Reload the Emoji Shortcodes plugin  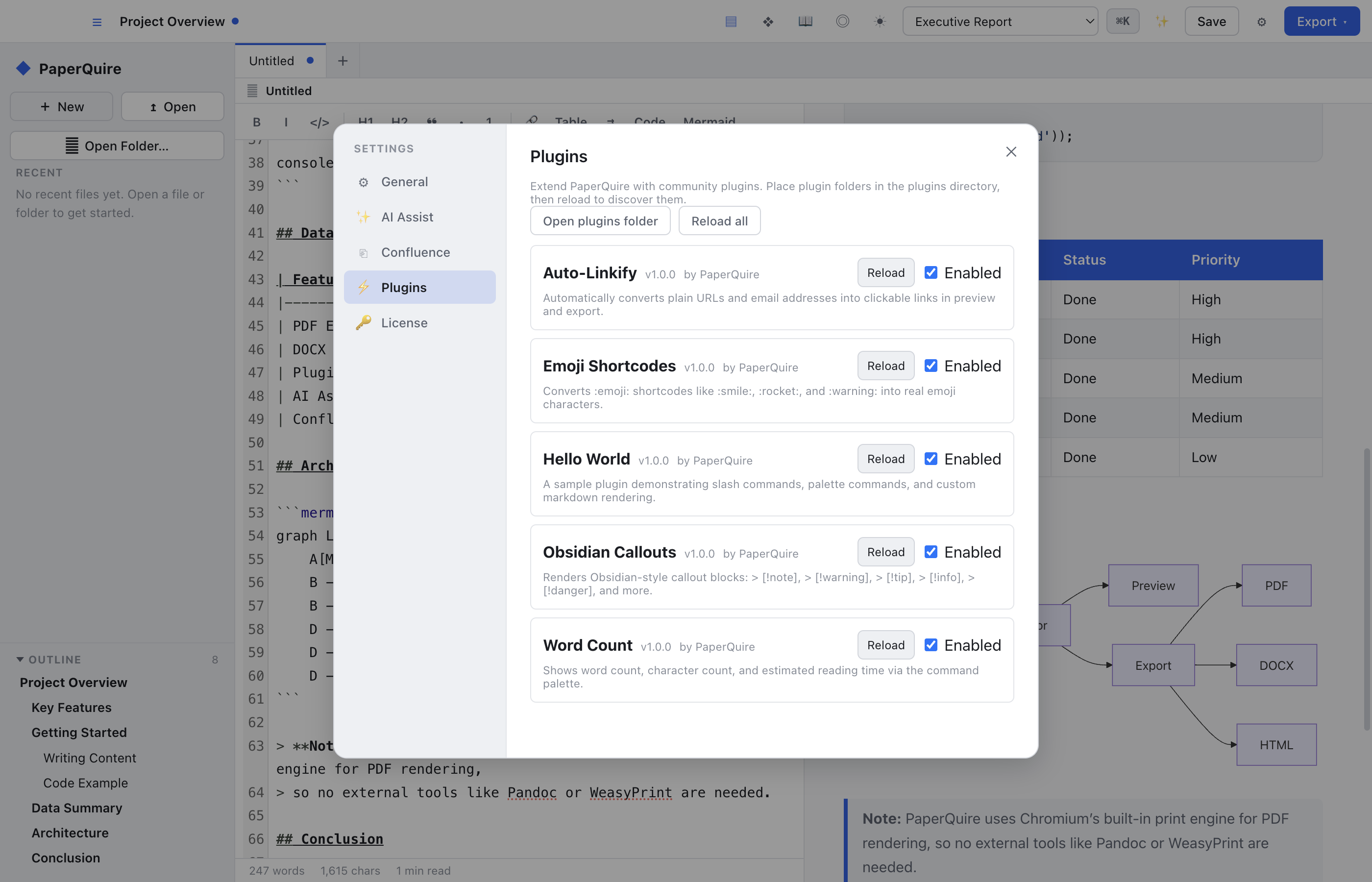[x=885, y=366]
